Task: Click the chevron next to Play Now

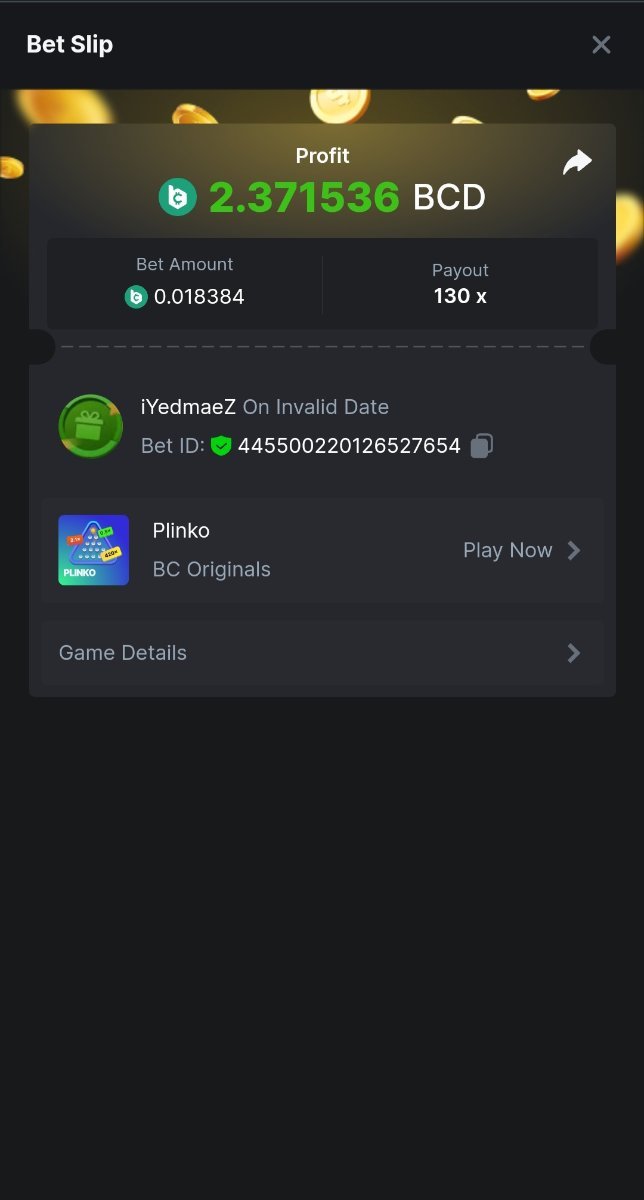Action: pos(574,550)
